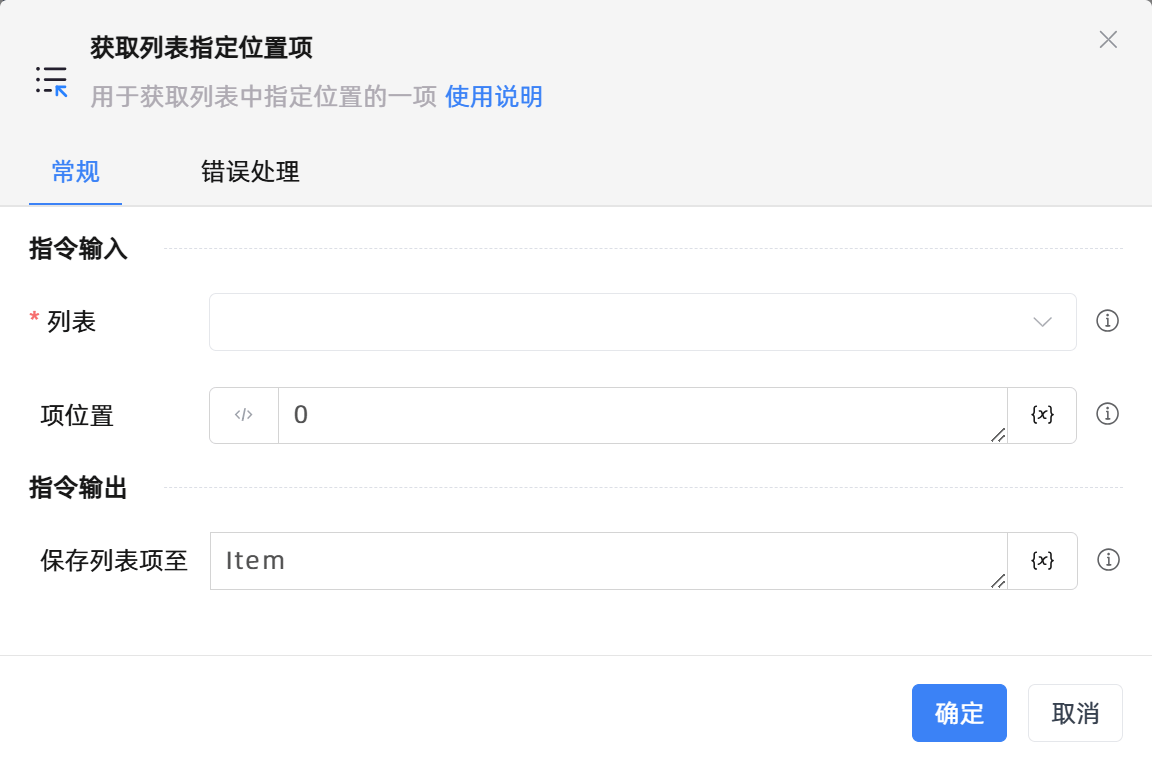Open the 使用说明 help link
This screenshot has width=1152, height=770.
coord(493,97)
